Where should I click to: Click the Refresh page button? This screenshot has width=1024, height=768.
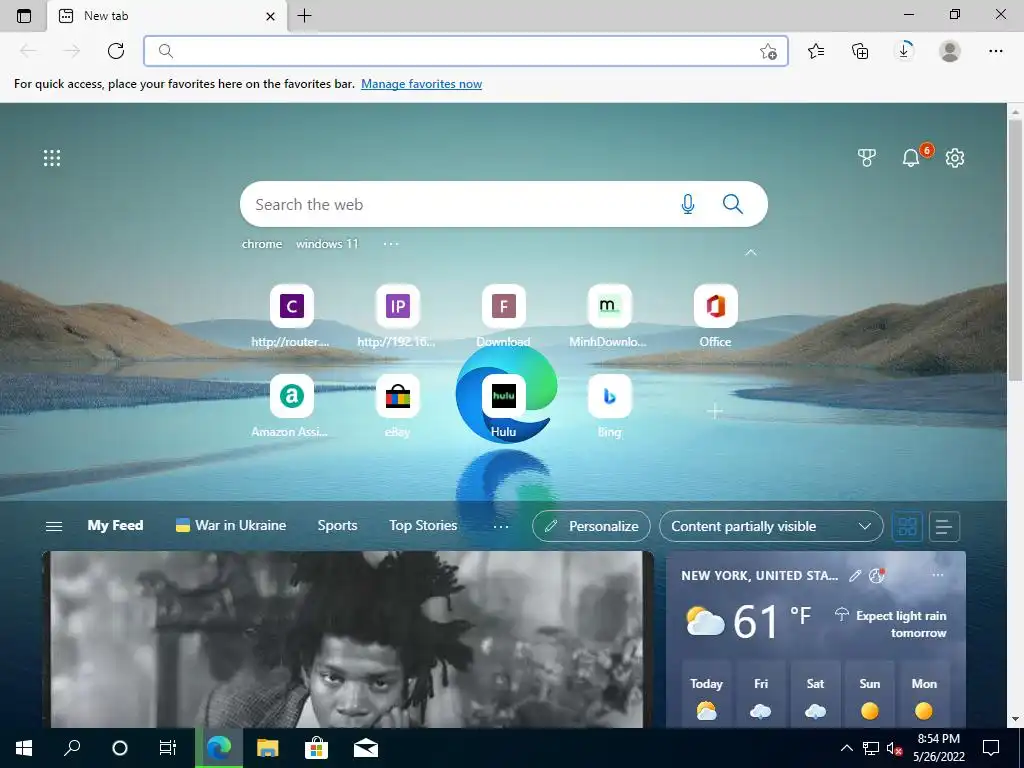116,51
